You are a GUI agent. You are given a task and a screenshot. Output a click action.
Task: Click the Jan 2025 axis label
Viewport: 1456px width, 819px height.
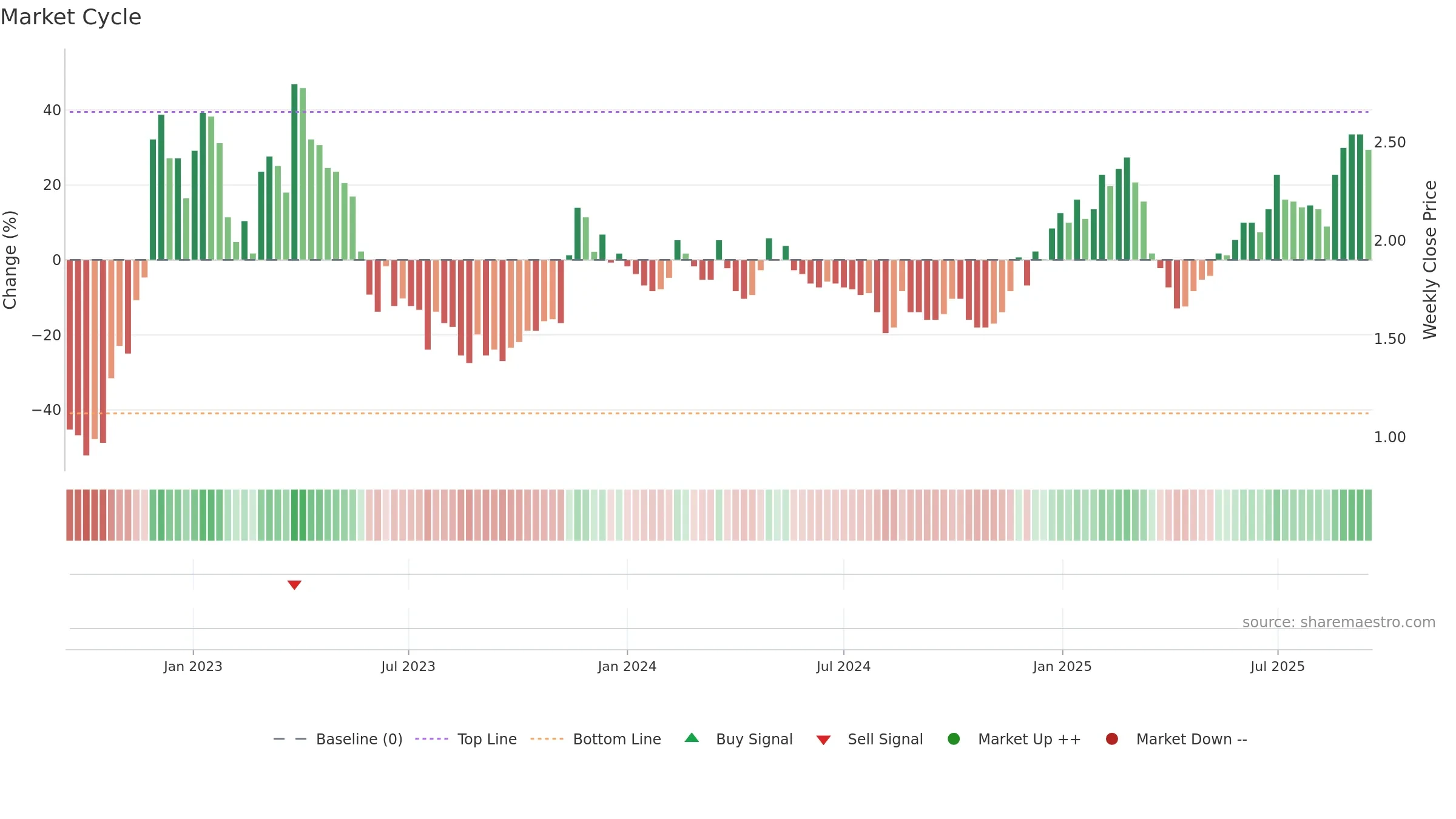click(1062, 667)
